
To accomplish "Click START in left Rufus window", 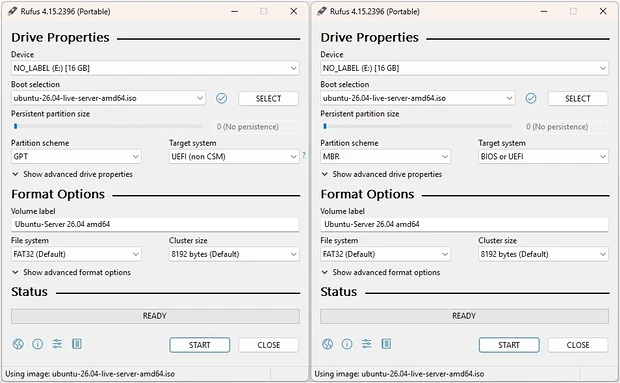I will (x=200, y=345).
